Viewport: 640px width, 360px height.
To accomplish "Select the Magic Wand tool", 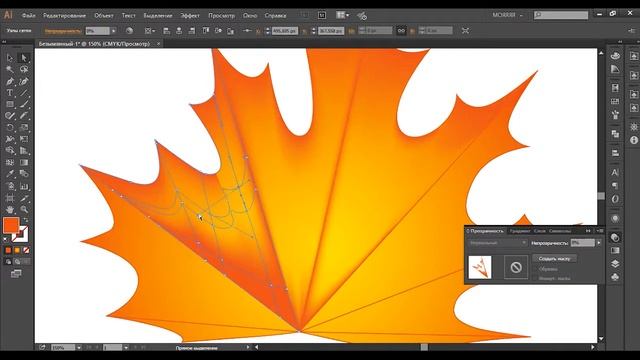I will click(10, 69).
